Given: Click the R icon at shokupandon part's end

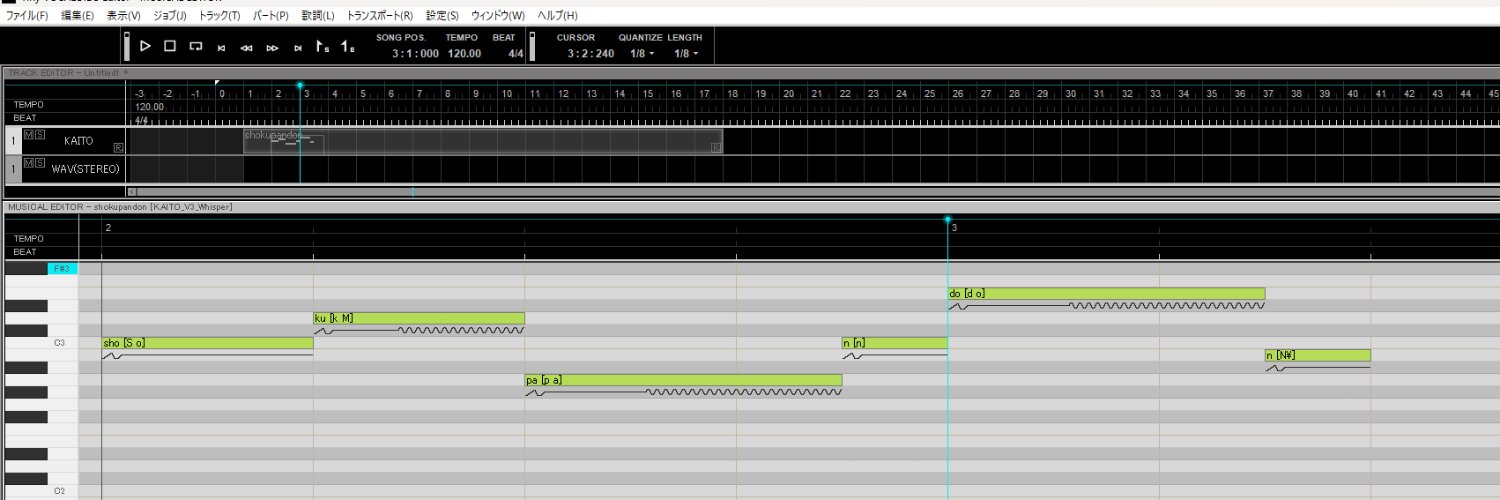Looking at the screenshot, I should 716,147.
